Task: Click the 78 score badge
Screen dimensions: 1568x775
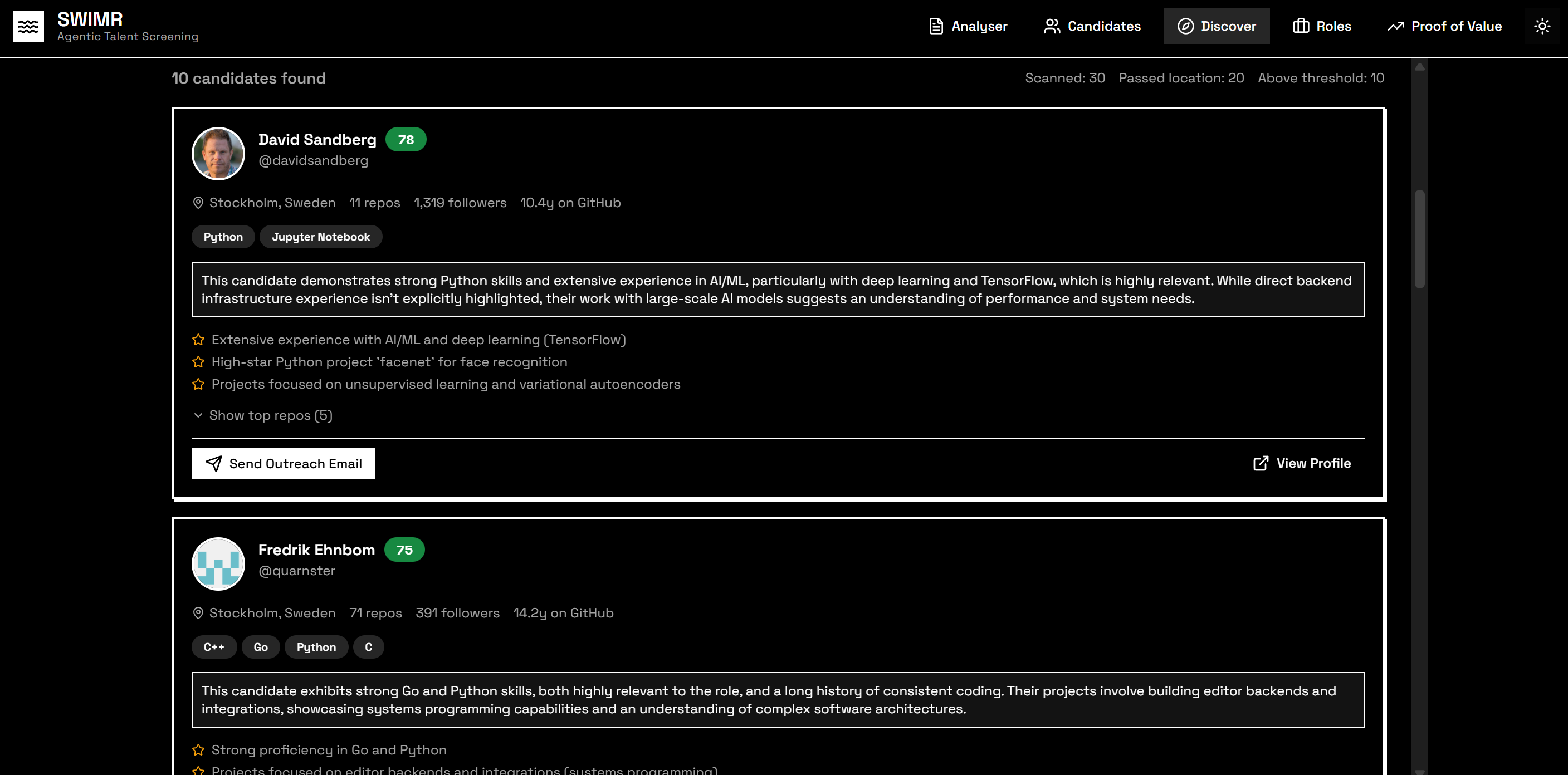Action: click(406, 139)
